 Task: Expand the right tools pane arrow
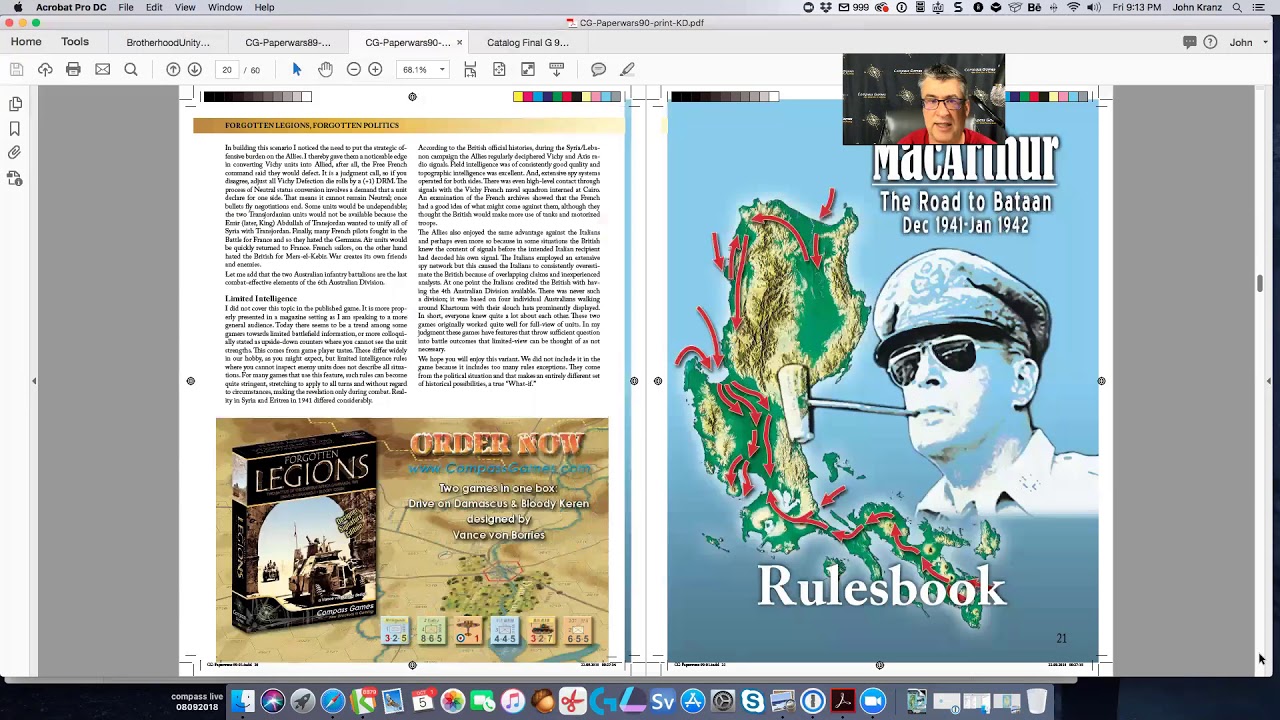click(x=1268, y=381)
